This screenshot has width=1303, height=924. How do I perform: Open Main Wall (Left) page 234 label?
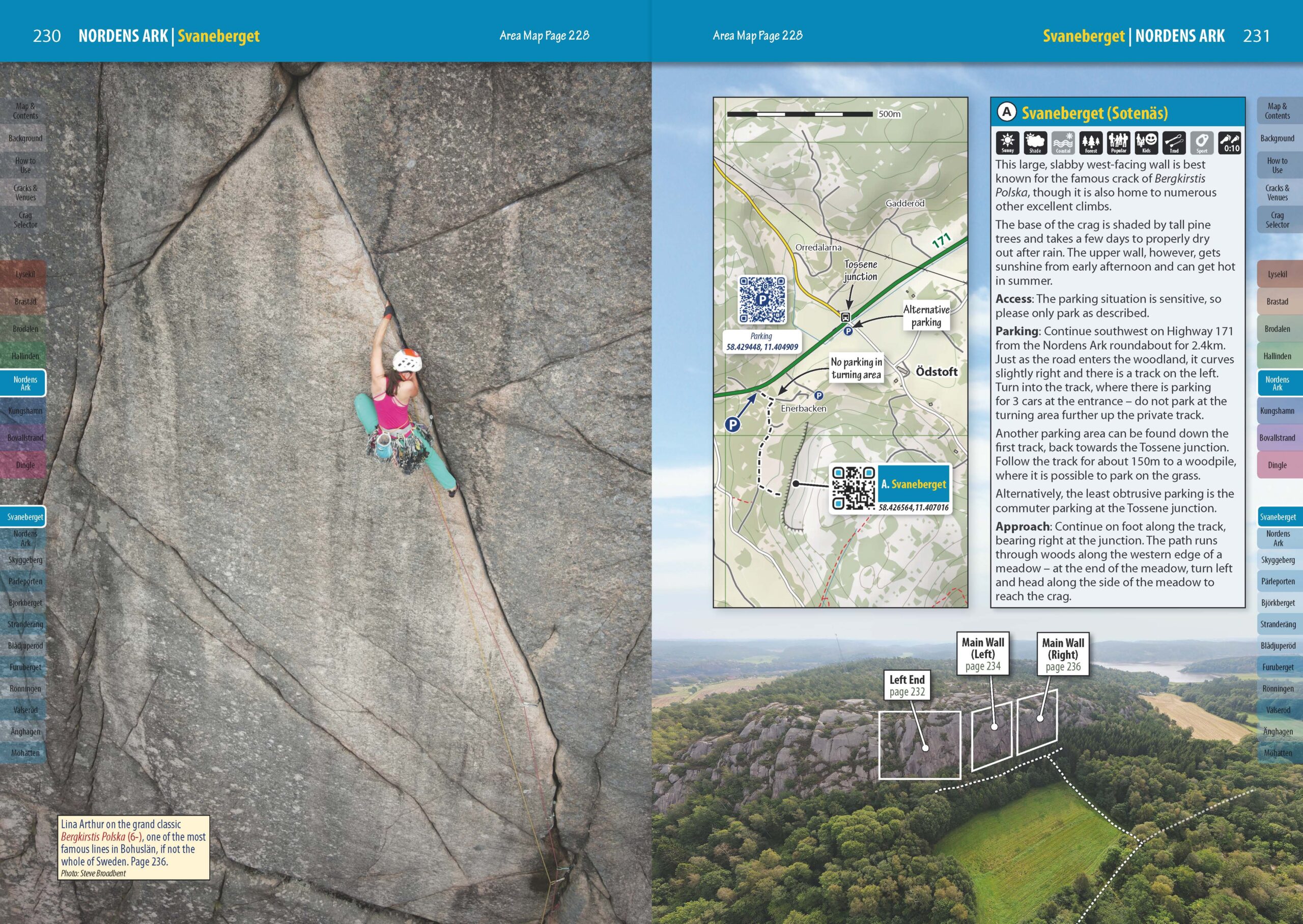tap(983, 654)
